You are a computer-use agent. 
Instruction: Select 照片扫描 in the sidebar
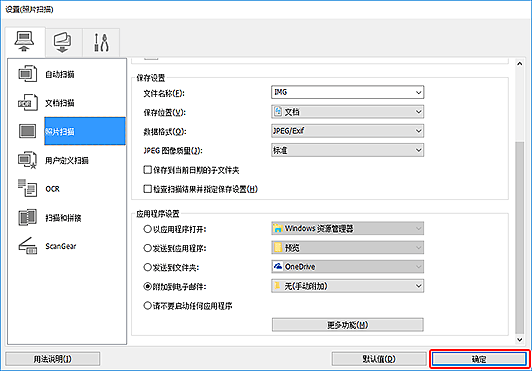[85, 131]
